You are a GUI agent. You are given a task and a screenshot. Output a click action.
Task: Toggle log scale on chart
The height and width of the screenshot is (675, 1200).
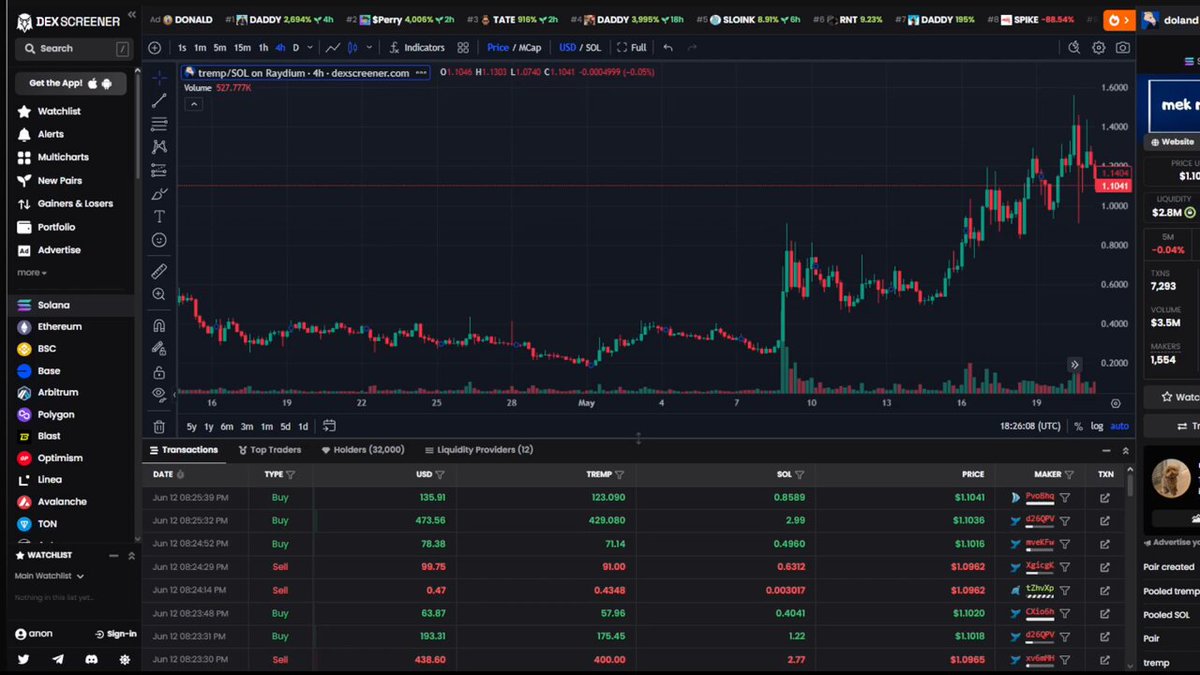click(1097, 426)
